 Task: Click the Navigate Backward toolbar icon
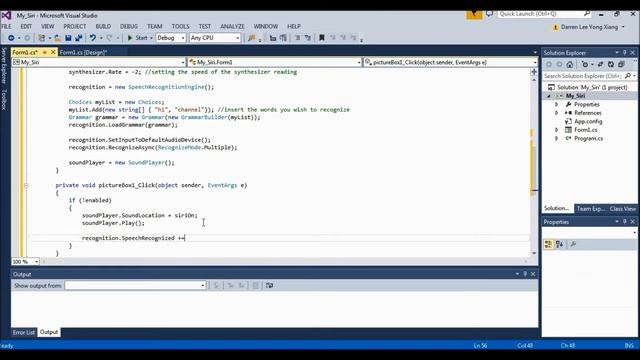(x=11, y=38)
